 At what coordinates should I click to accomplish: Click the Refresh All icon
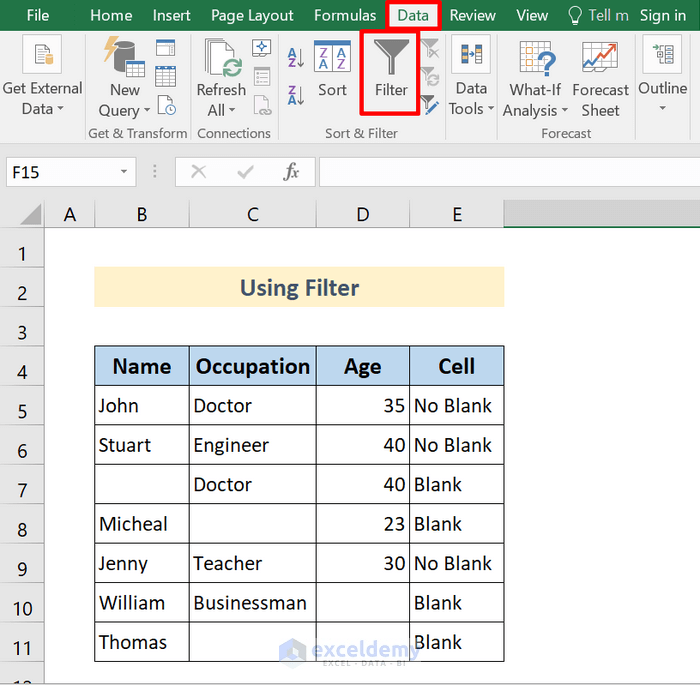point(223,58)
